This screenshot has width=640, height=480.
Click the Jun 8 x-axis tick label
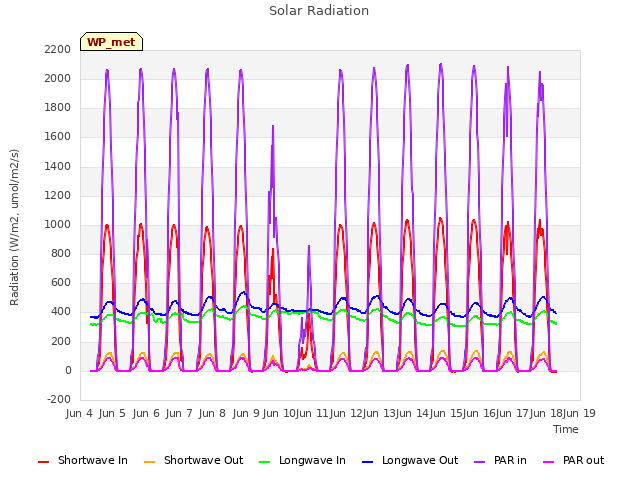click(x=212, y=413)
